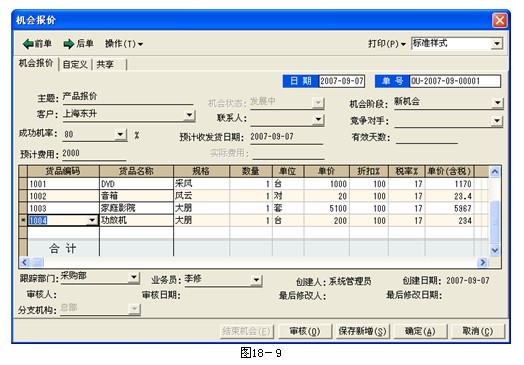Close the 机会报价 window
Image resolution: width=524 pixels, height=365 pixels.
(500, 20)
